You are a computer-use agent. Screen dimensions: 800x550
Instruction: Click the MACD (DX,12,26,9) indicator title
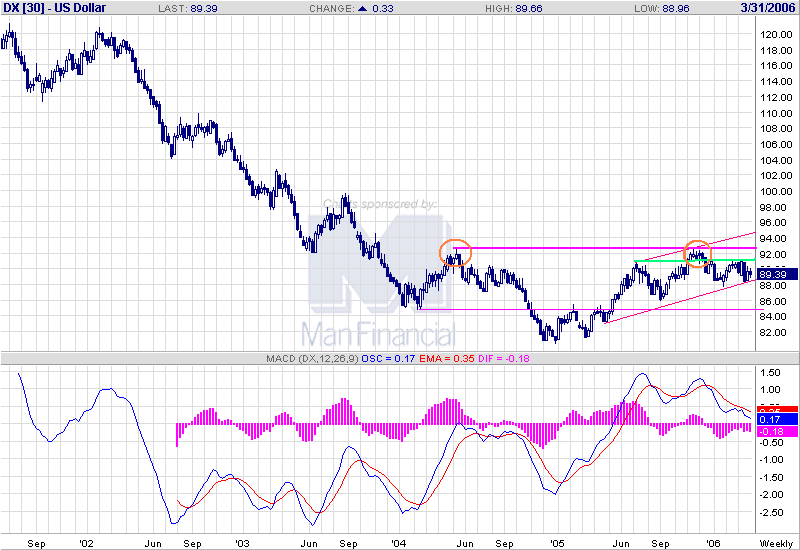click(312, 359)
